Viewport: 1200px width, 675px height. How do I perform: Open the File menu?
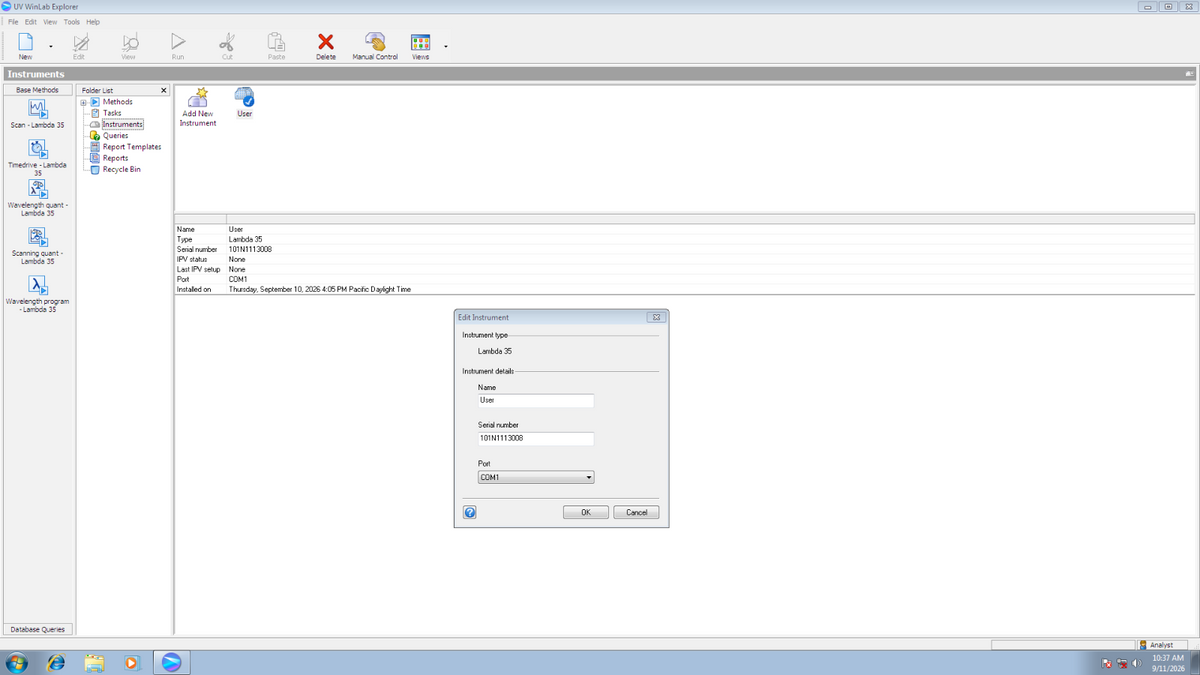[x=13, y=22]
